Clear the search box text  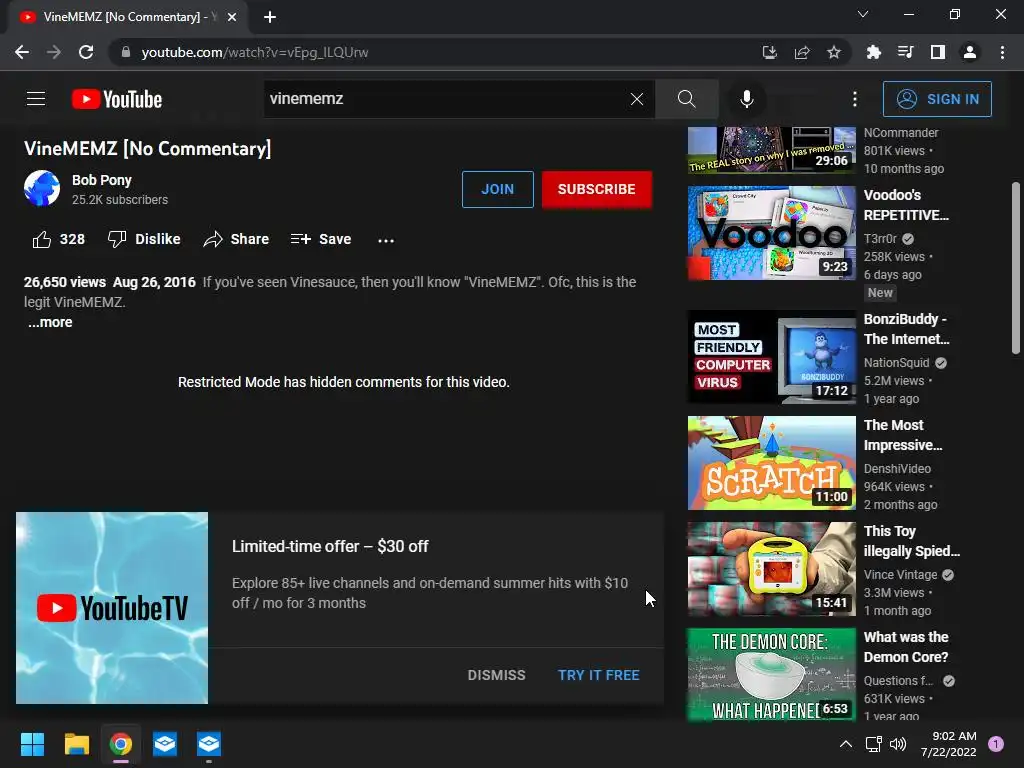tap(637, 99)
